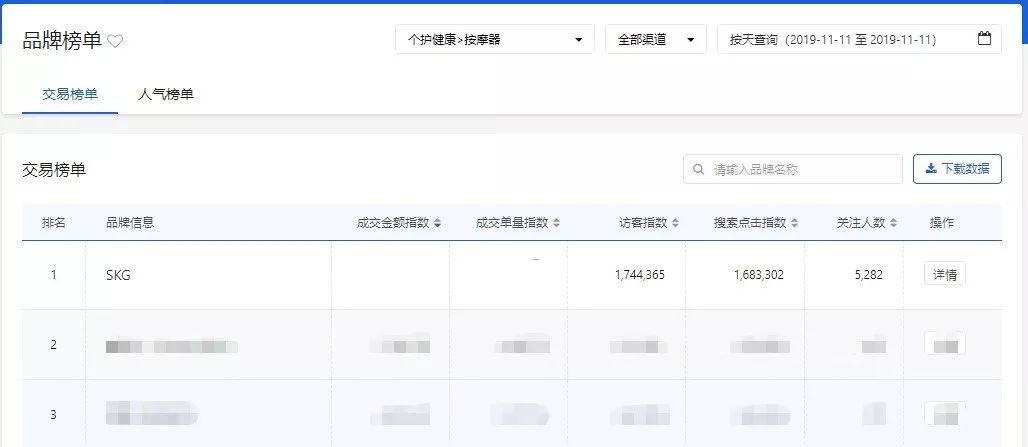1028x447 pixels.
Task: Favorite the 品牌榜单 page with heart icon
Action: tap(115, 41)
